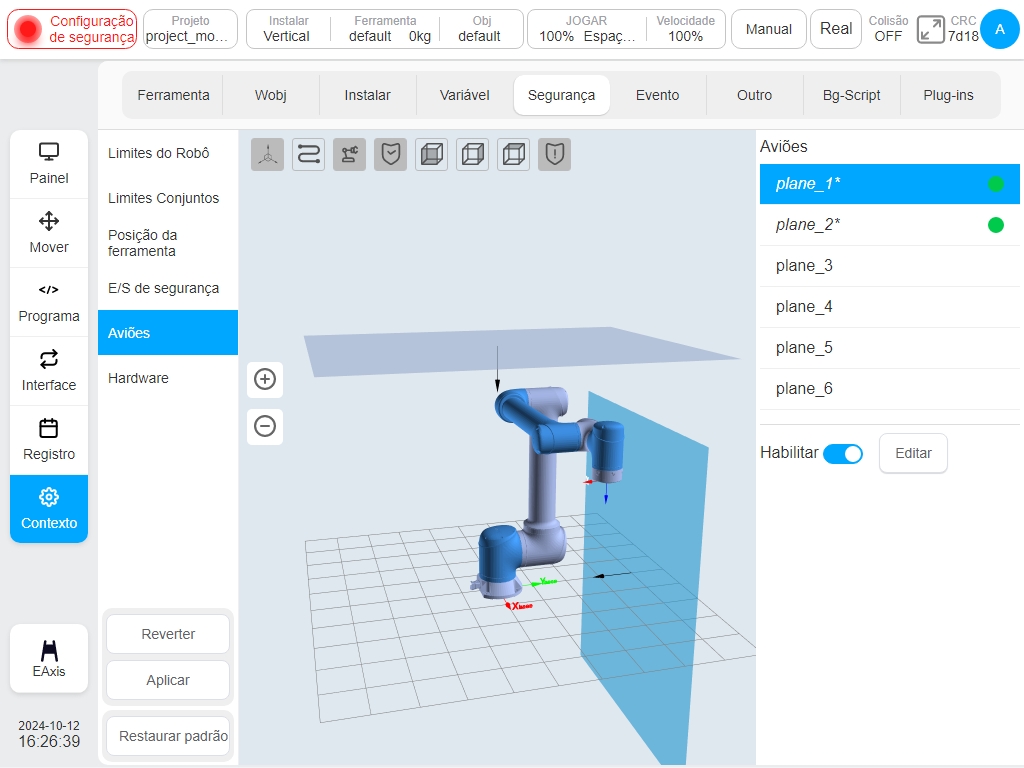This screenshot has width=1024, height=768.
Task: Select plane_4 in the Aviões list
Action: 889,307
